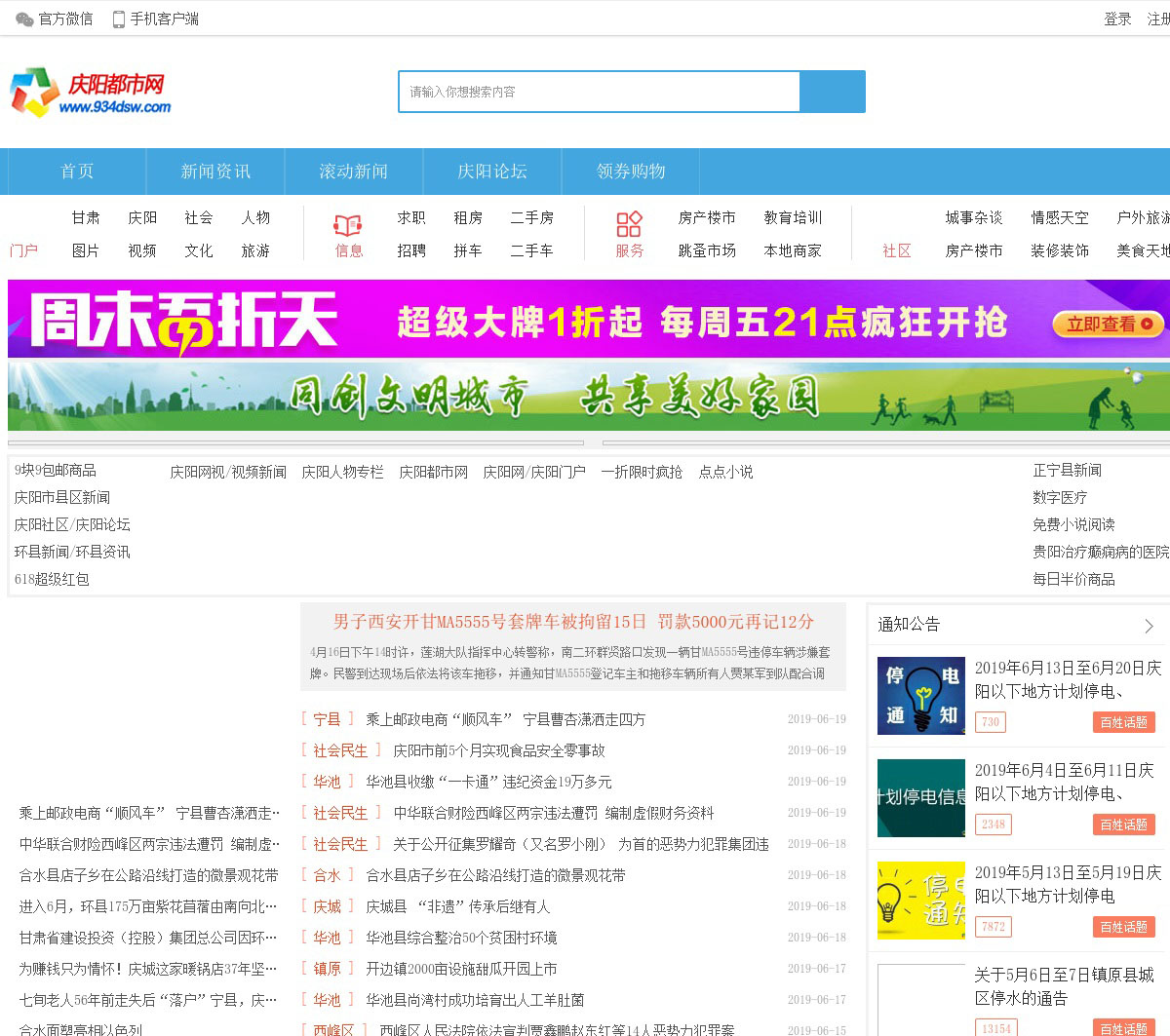Click the WeChat icon for 官方微信
This screenshot has height=1036, width=1170.
pyautogui.click(x=24, y=19)
